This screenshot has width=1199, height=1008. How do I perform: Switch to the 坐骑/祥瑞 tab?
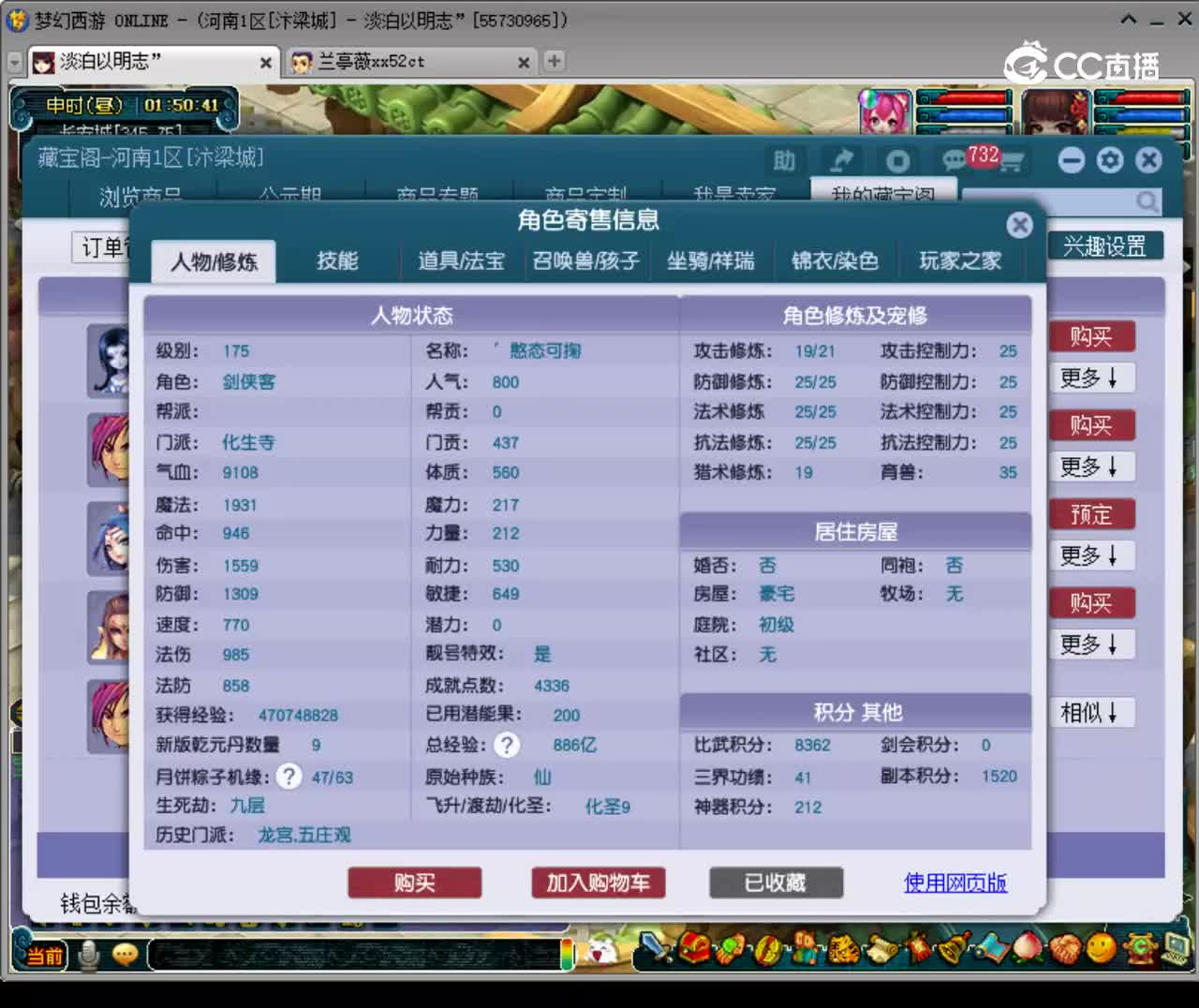coord(710,260)
